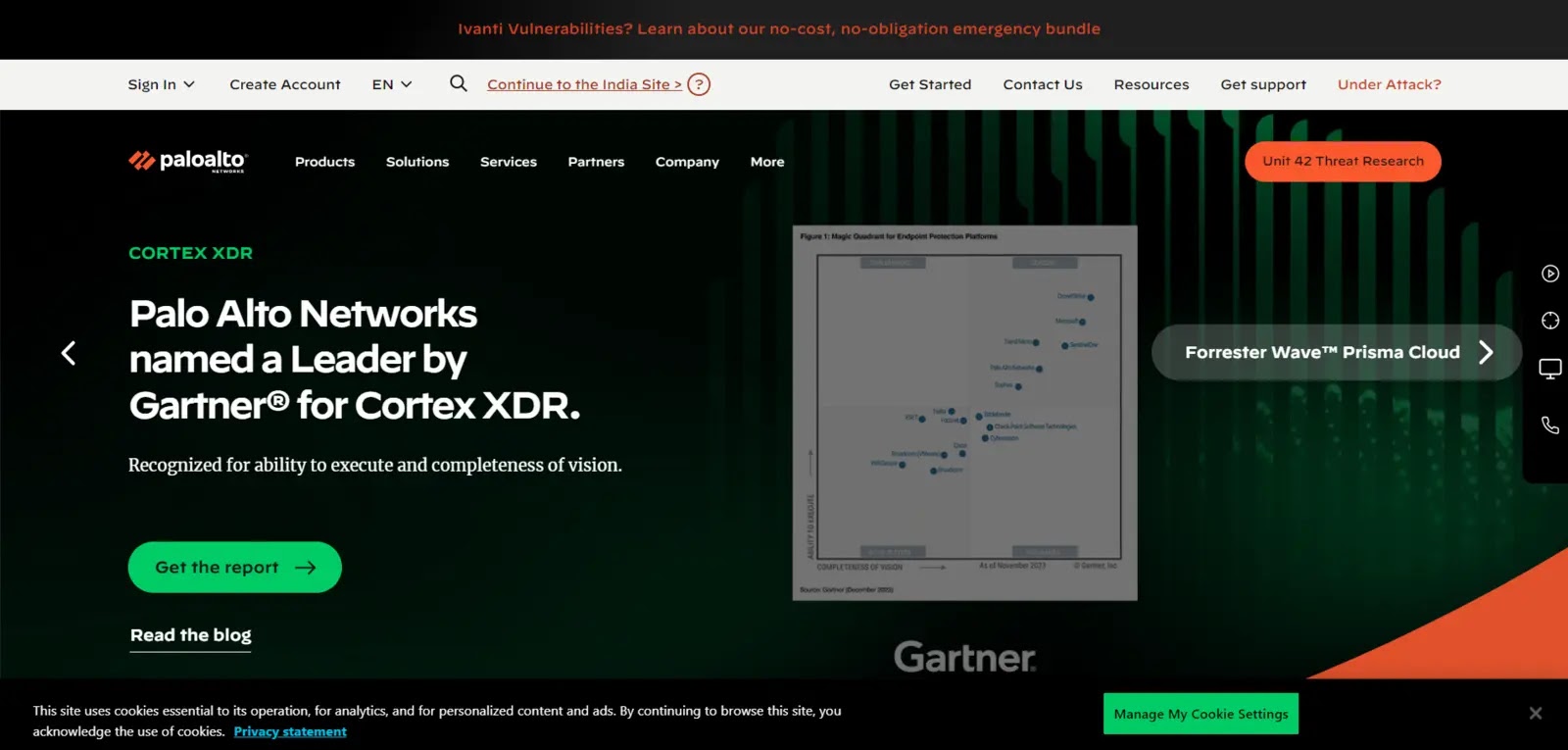
Task: Click the search magnifier icon
Action: tap(458, 83)
